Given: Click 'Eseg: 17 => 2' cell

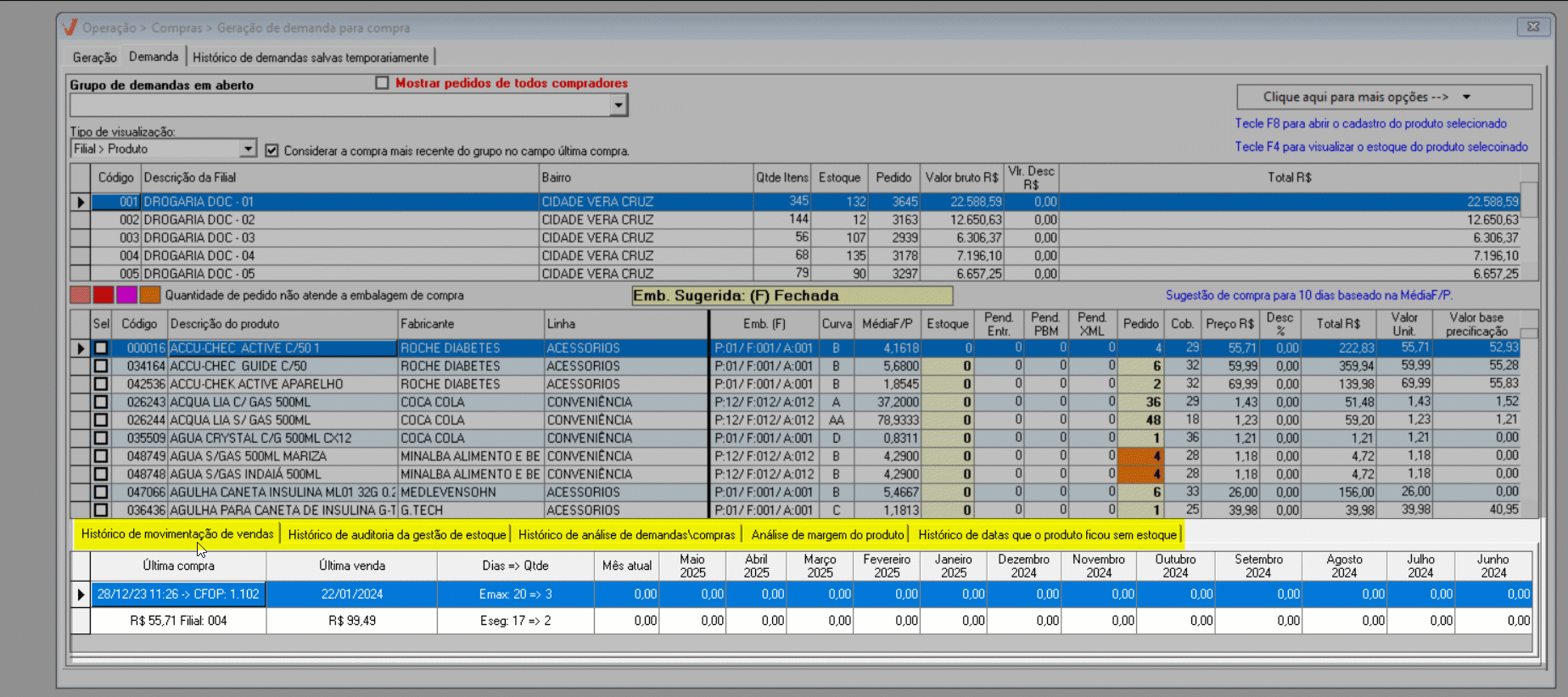Looking at the screenshot, I should (516, 621).
